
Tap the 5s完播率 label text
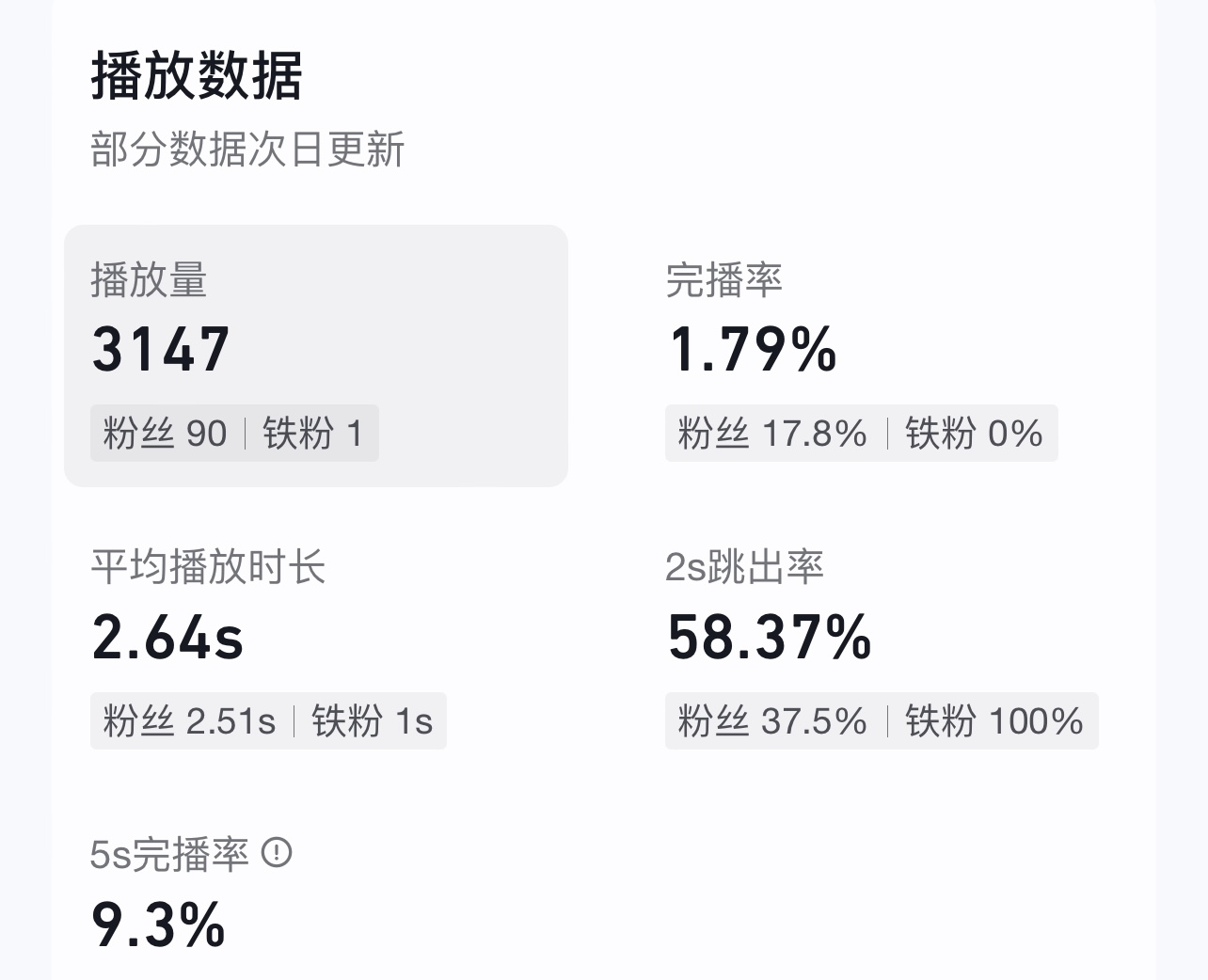(169, 854)
